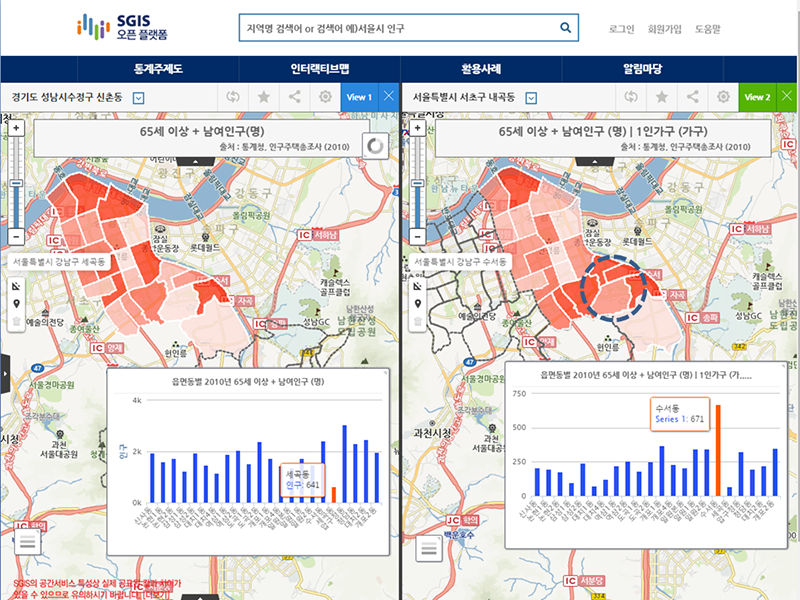
Task: Zoom out on the right map
Action: click(x=413, y=237)
